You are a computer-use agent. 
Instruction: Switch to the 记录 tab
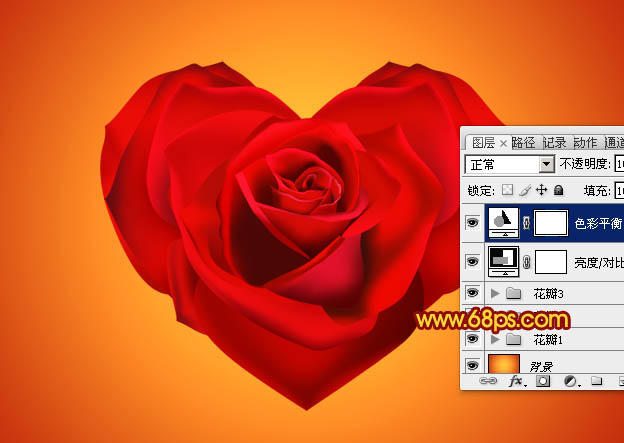click(554, 142)
